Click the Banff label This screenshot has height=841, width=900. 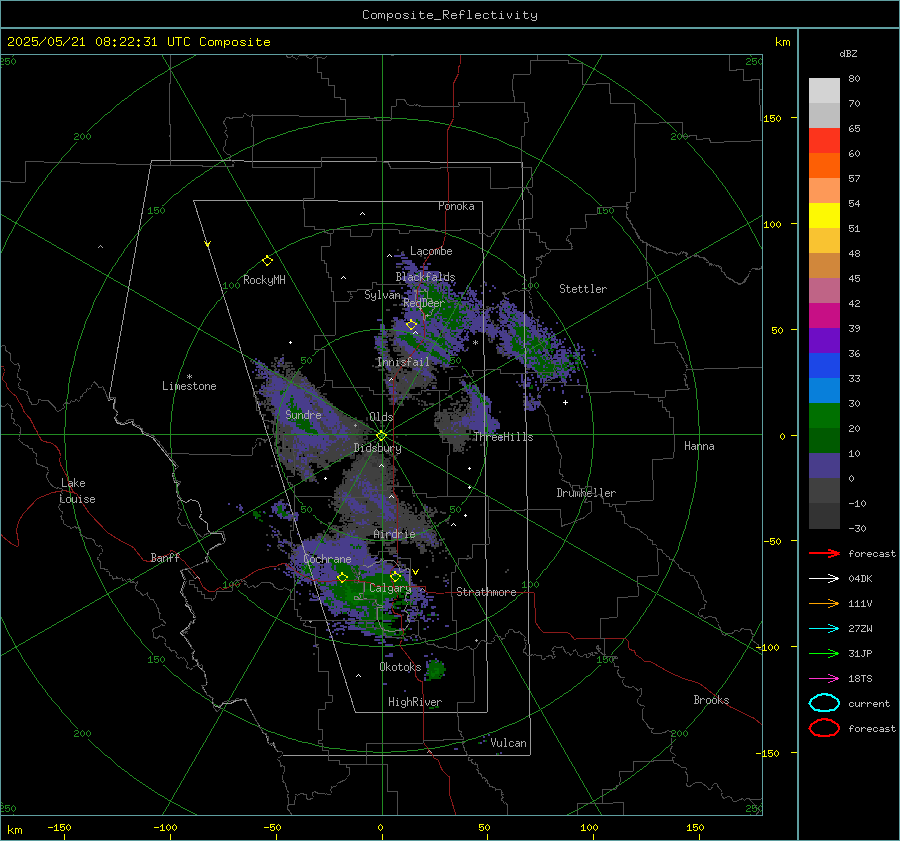click(165, 558)
